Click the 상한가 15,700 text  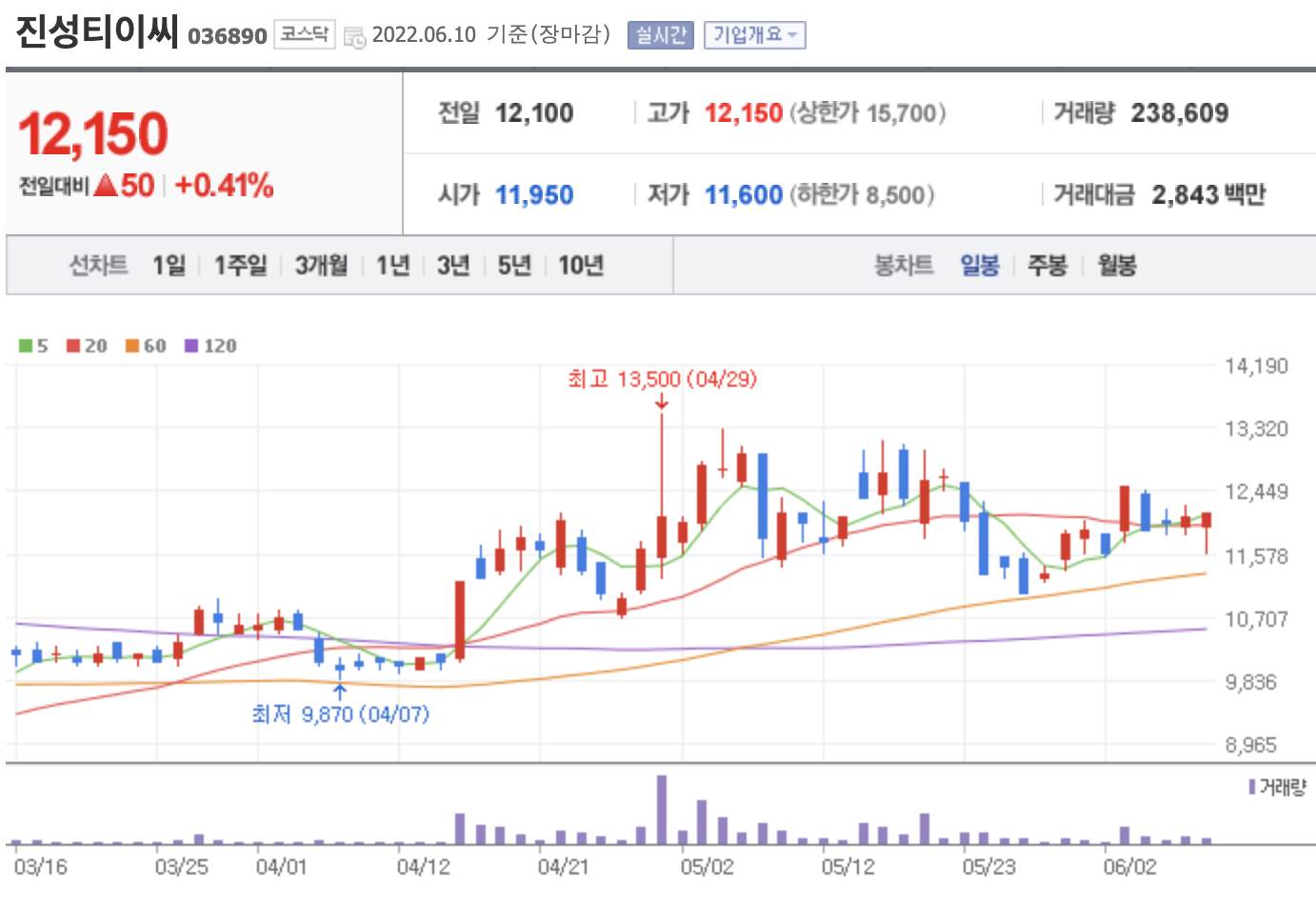(x=867, y=113)
